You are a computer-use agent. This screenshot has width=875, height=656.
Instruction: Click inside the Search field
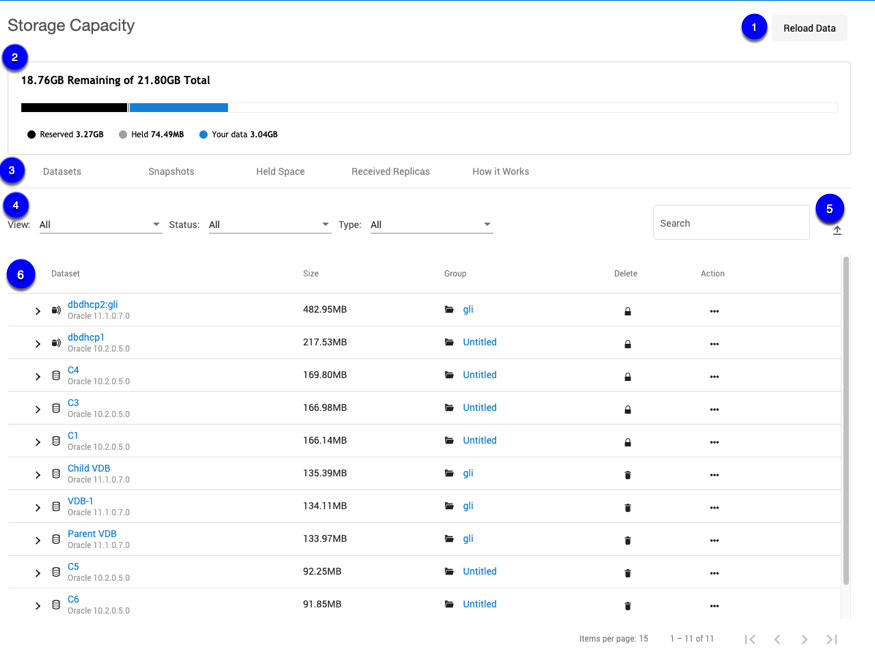[731, 222]
